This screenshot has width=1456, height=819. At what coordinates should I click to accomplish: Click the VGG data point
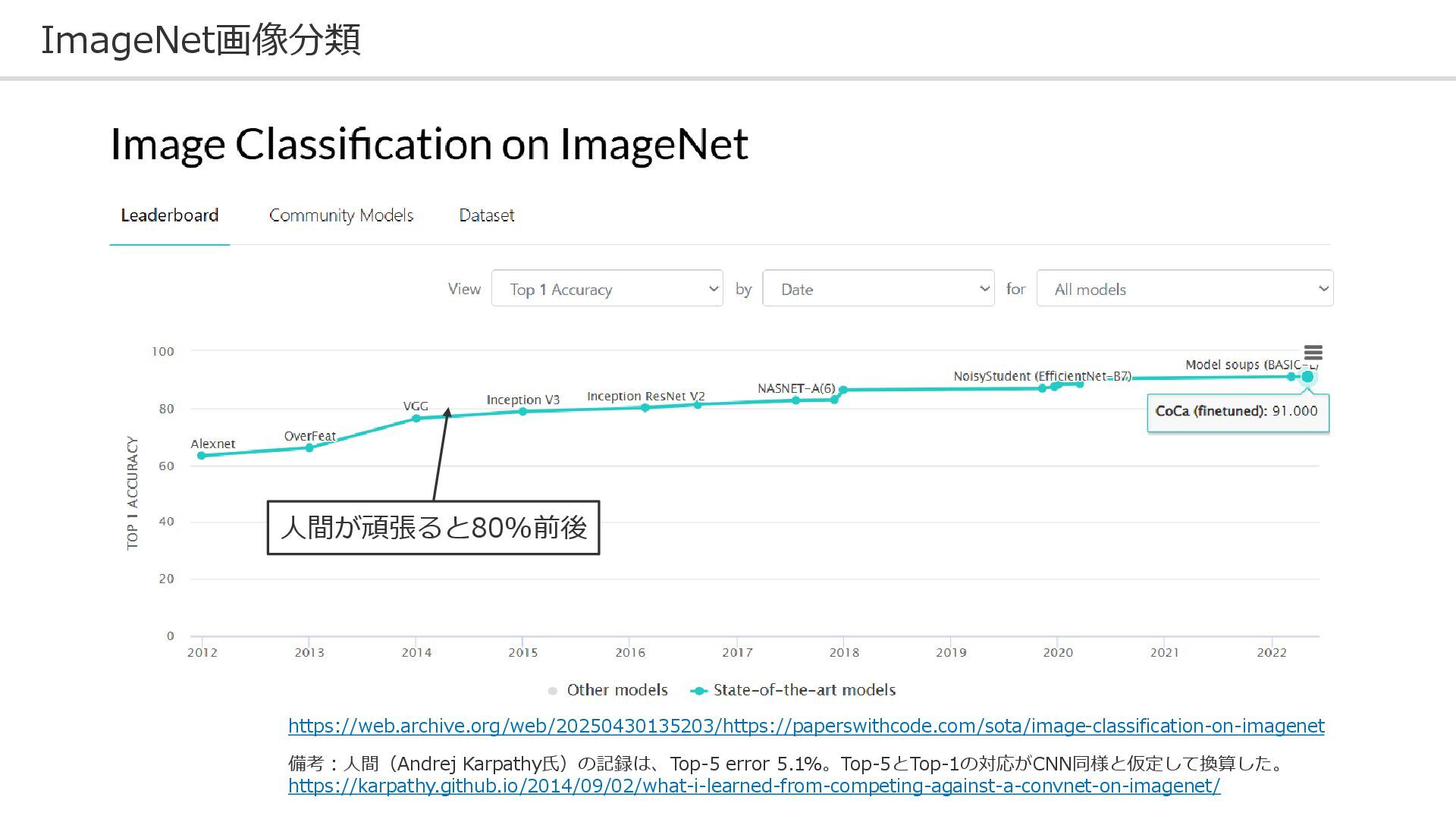(416, 419)
